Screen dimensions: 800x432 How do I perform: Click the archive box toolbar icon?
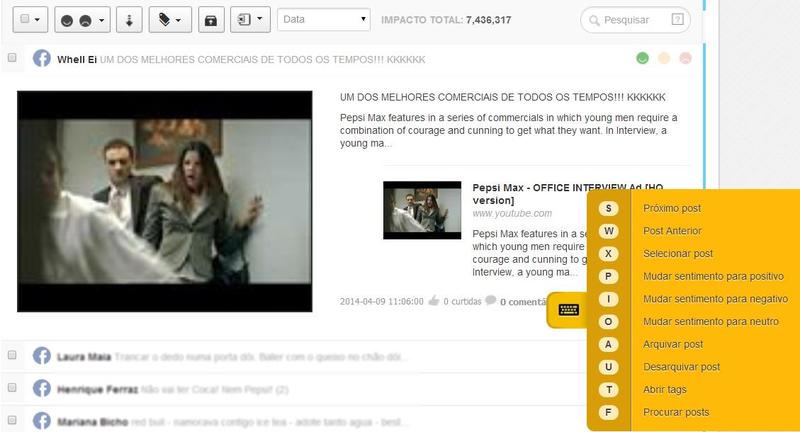coord(211,19)
